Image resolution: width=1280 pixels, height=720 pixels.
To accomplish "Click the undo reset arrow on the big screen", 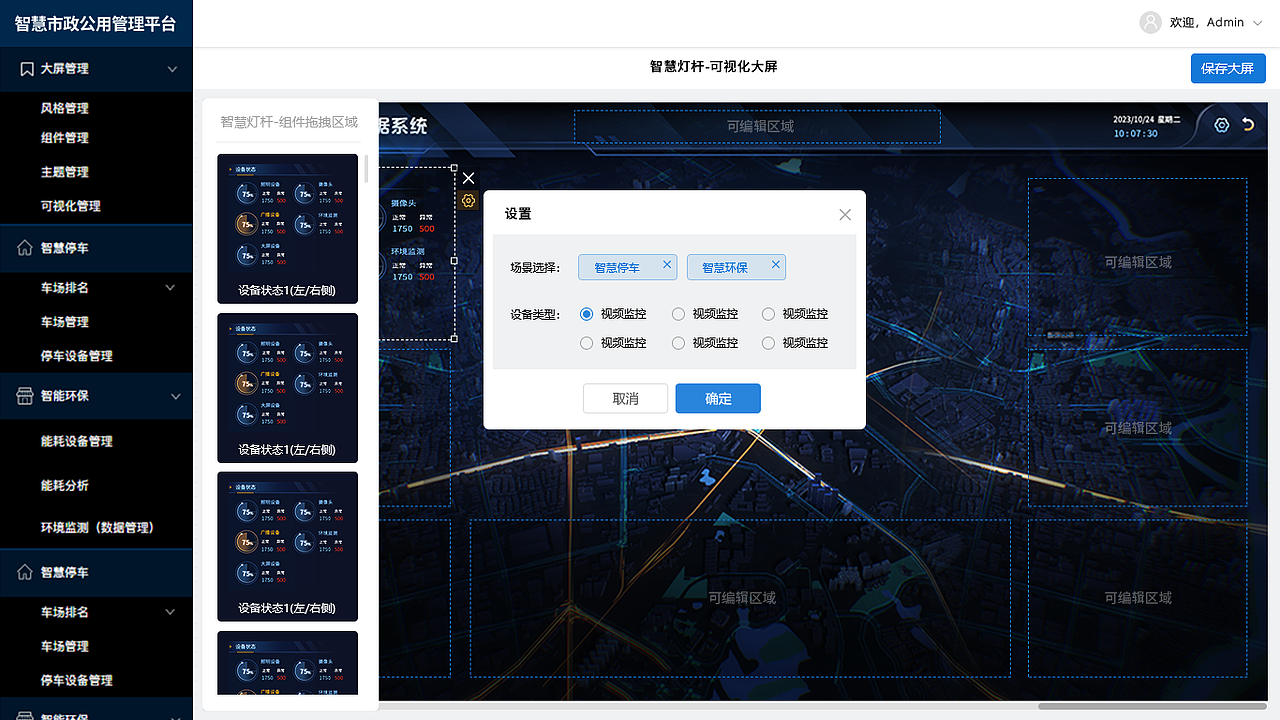I will 1249,124.
